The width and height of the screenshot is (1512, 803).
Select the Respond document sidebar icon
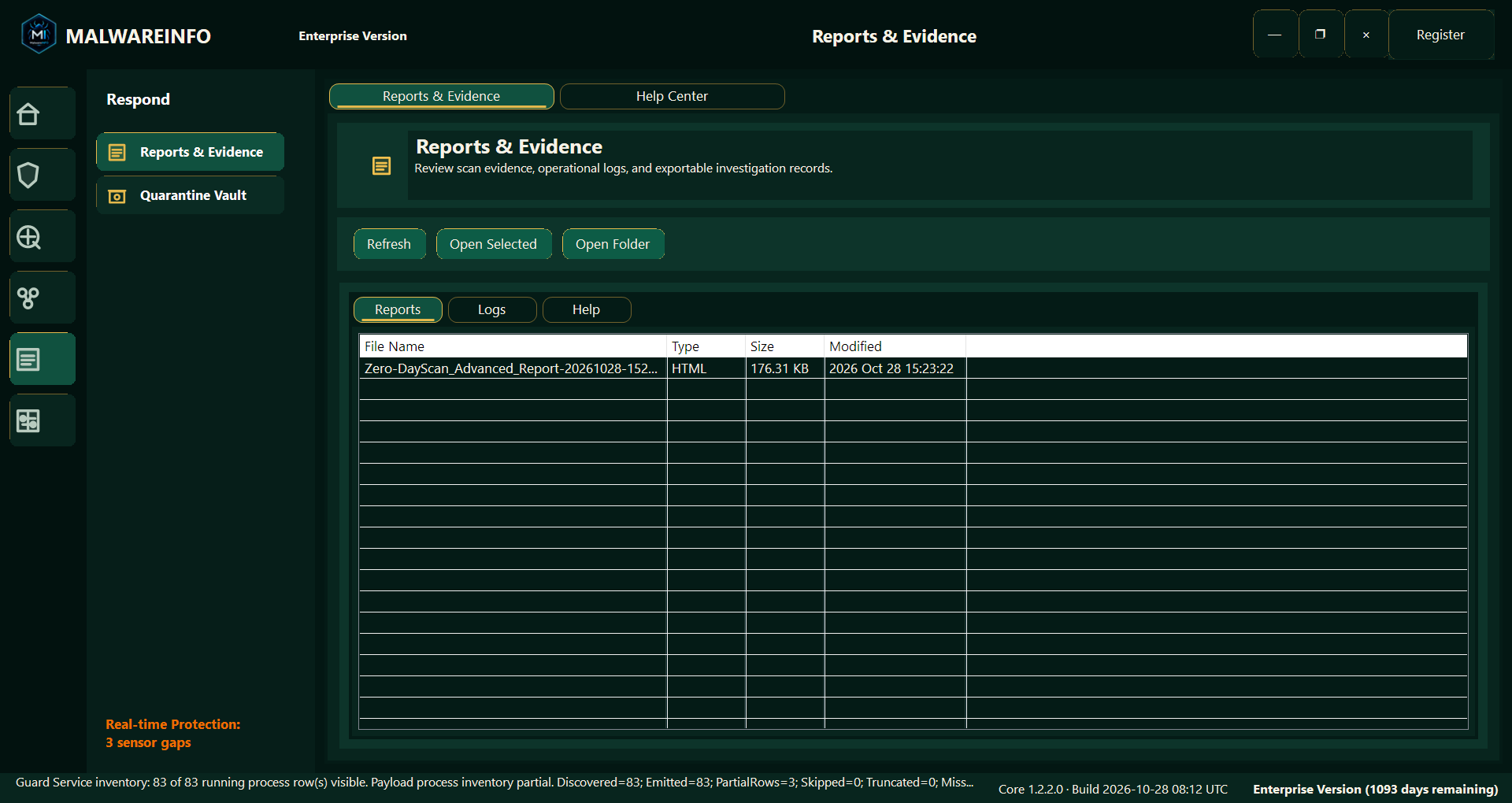(x=43, y=359)
